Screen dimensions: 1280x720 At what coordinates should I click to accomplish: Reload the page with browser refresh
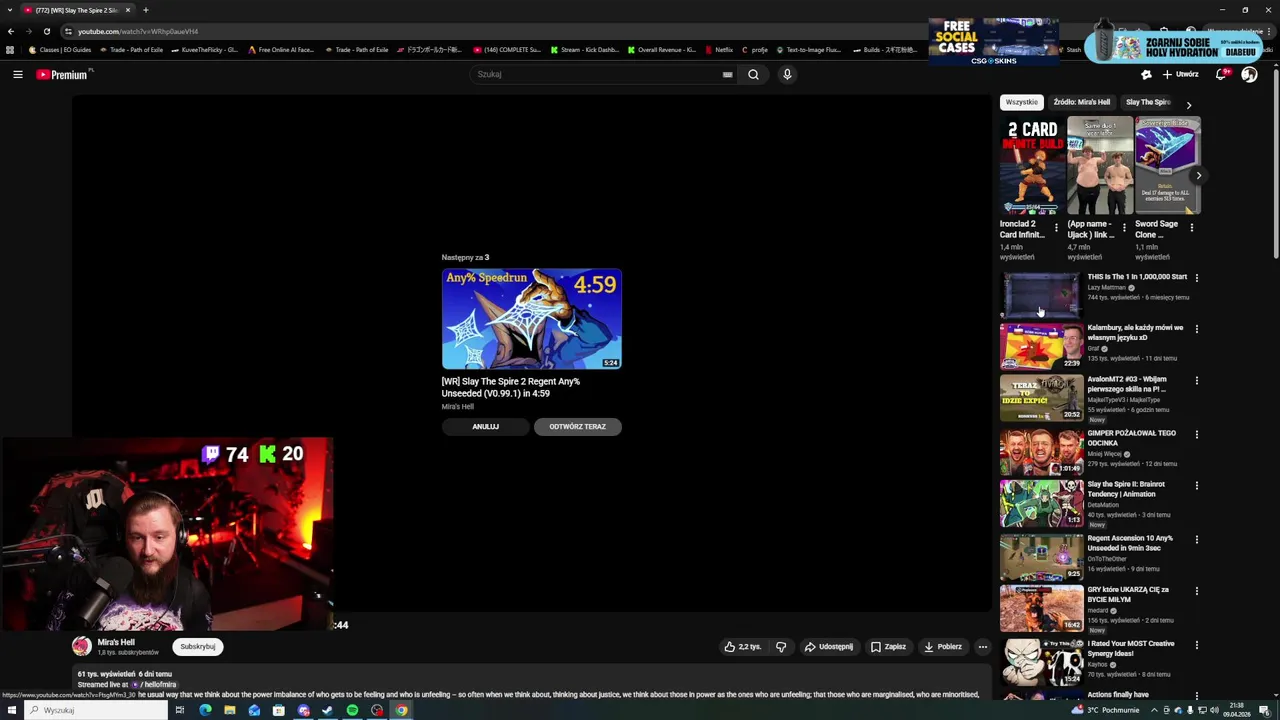[46, 31]
